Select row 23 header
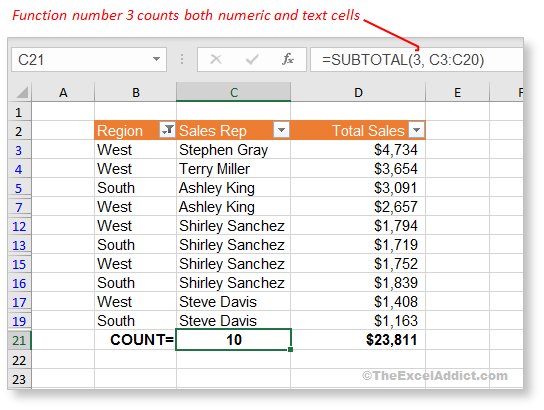The image size is (544, 410). tap(19, 379)
